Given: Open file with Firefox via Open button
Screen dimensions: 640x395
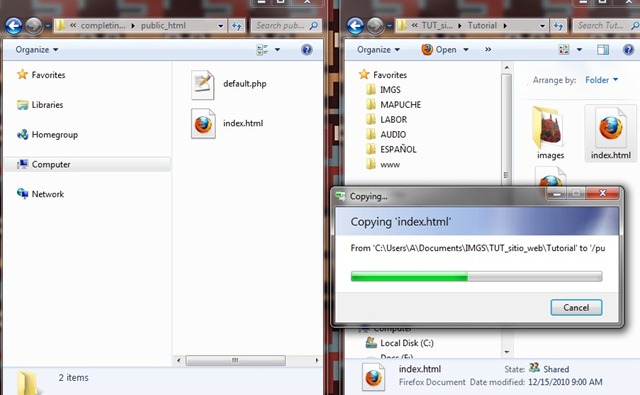Looking at the screenshot, I should tap(439, 50).
